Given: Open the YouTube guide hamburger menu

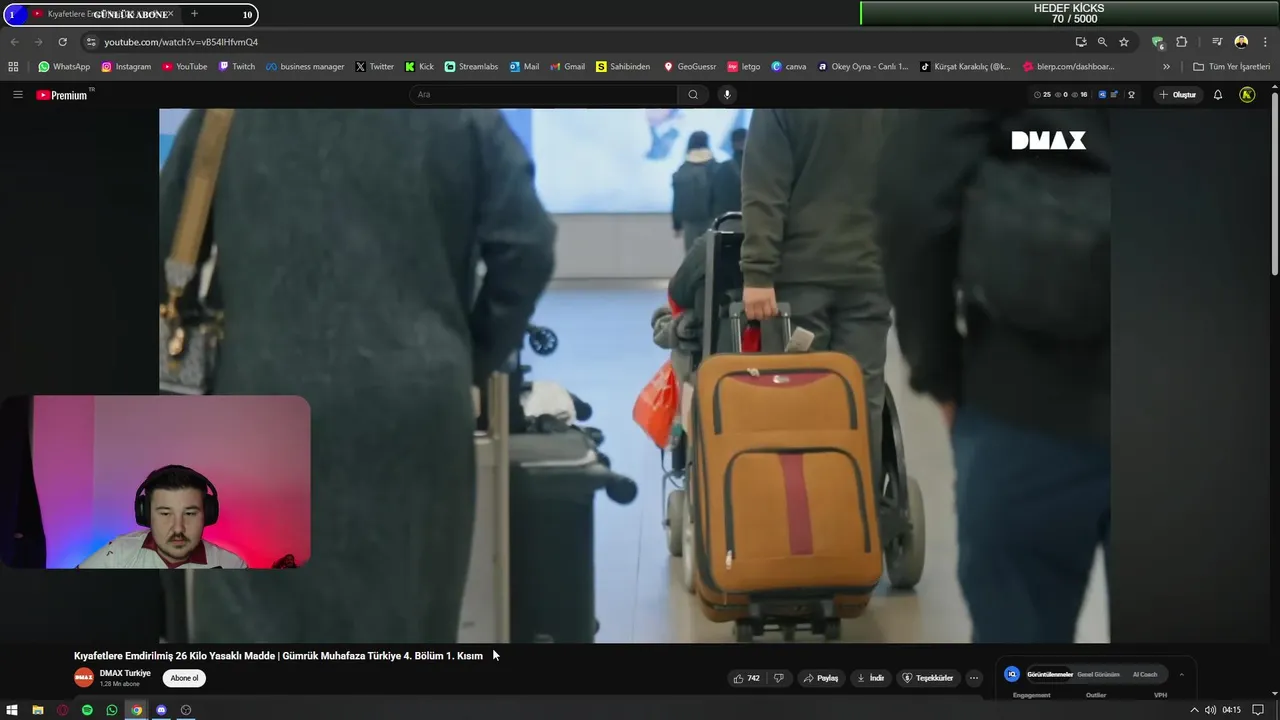Looking at the screenshot, I should [17, 95].
